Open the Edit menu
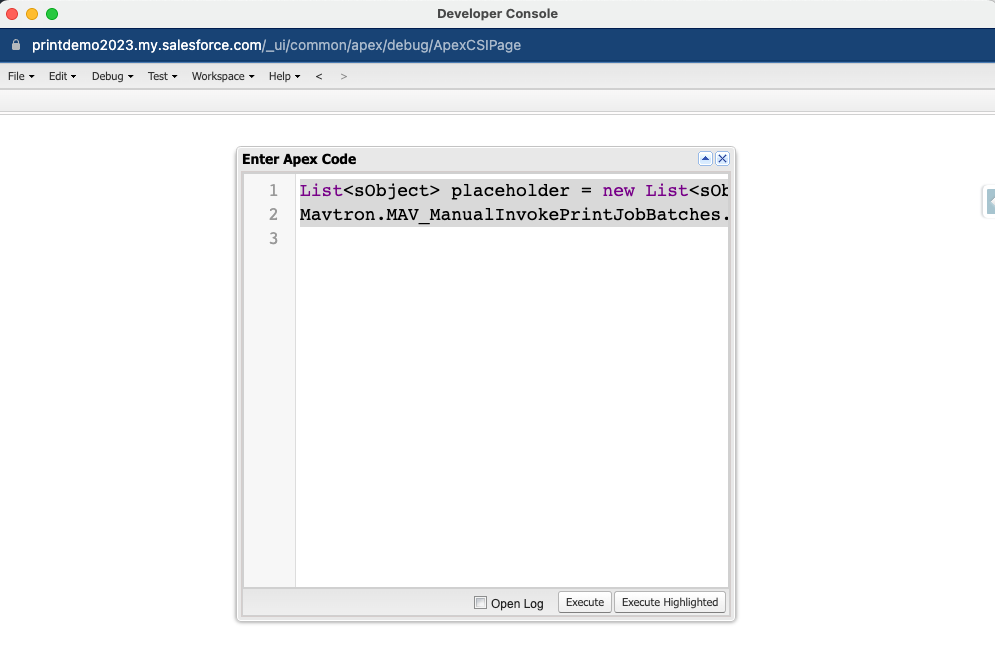The image size is (995, 649). click(x=62, y=76)
